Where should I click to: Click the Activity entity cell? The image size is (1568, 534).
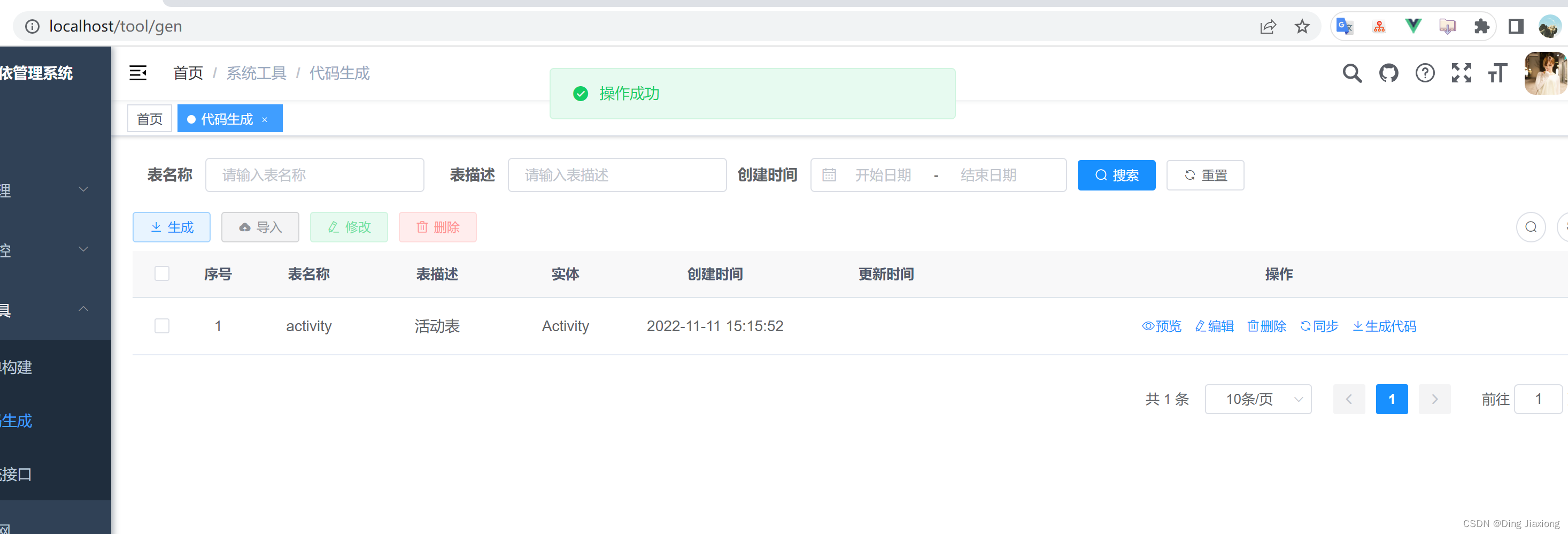(566, 326)
